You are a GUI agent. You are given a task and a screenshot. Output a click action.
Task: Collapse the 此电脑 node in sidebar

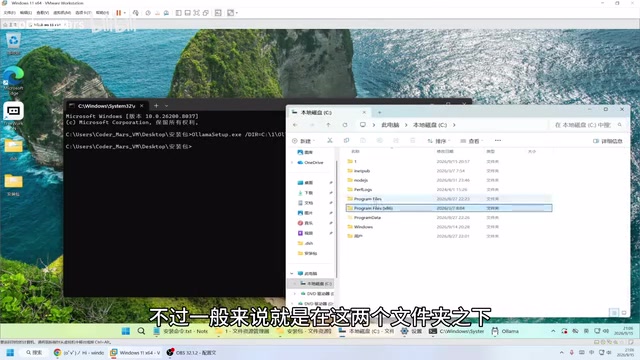(292, 273)
